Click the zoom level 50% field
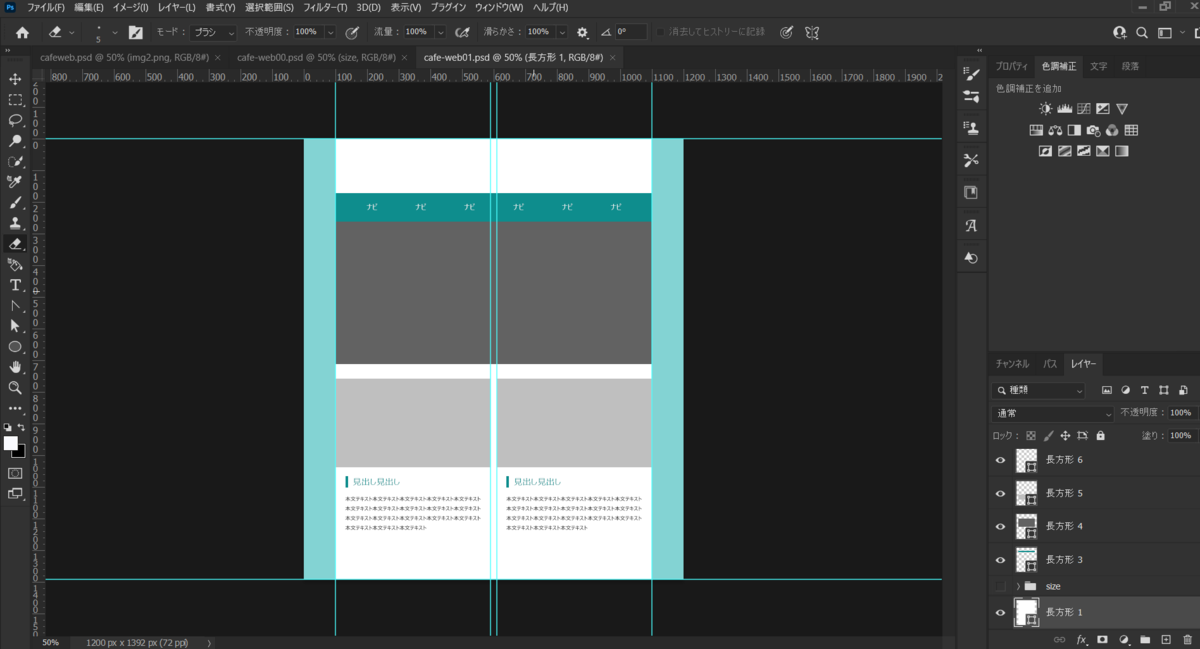The height and width of the screenshot is (649, 1200). point(50,642)
